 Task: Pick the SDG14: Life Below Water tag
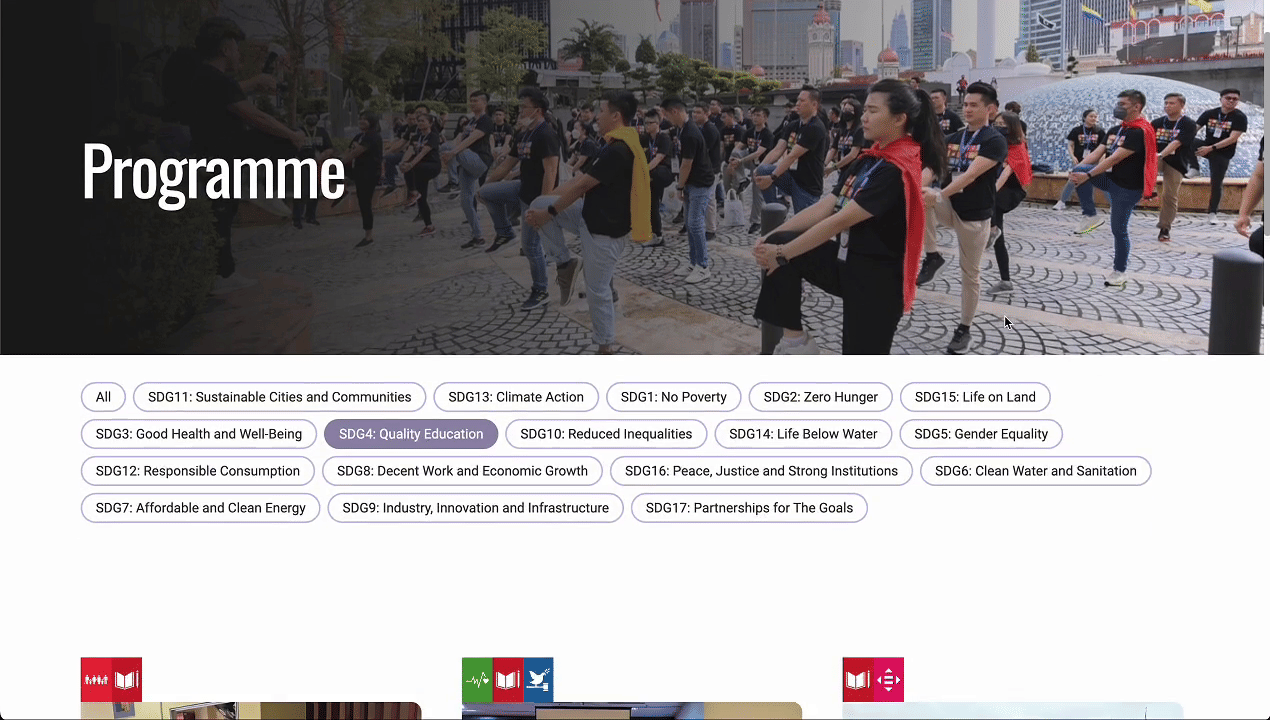(x=803, y=434)
